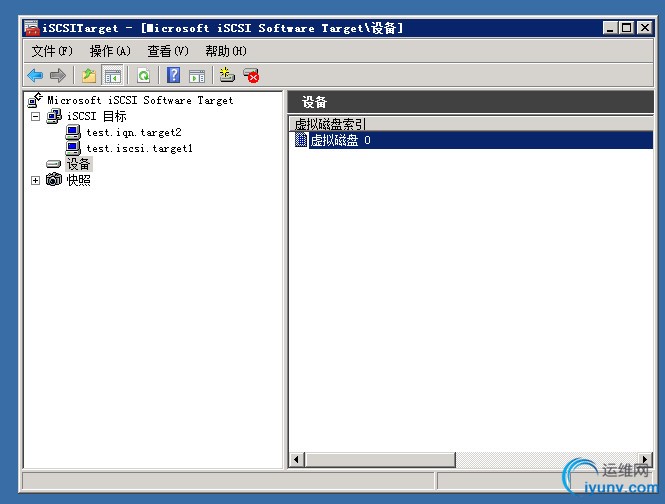Click the blue Back arrow toolbar icon

[x=35, y=76]
